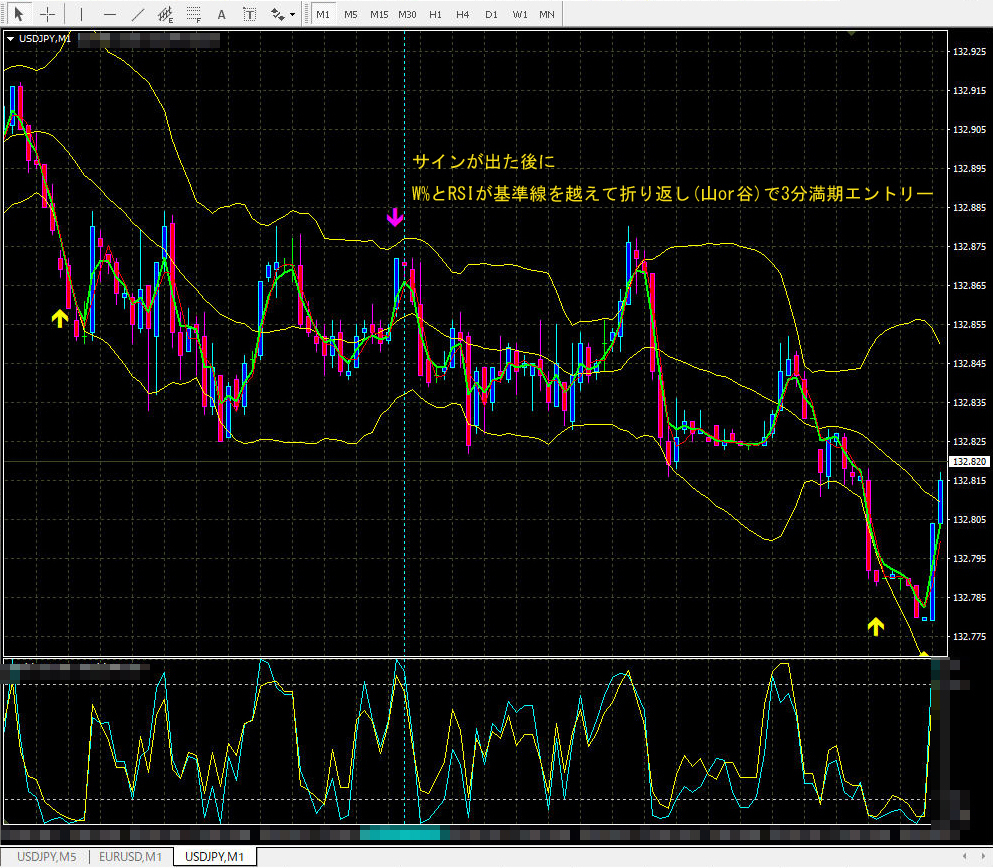993x868 pixels.
Task: Activate the Crosshair tool
Action: (47, 14)
